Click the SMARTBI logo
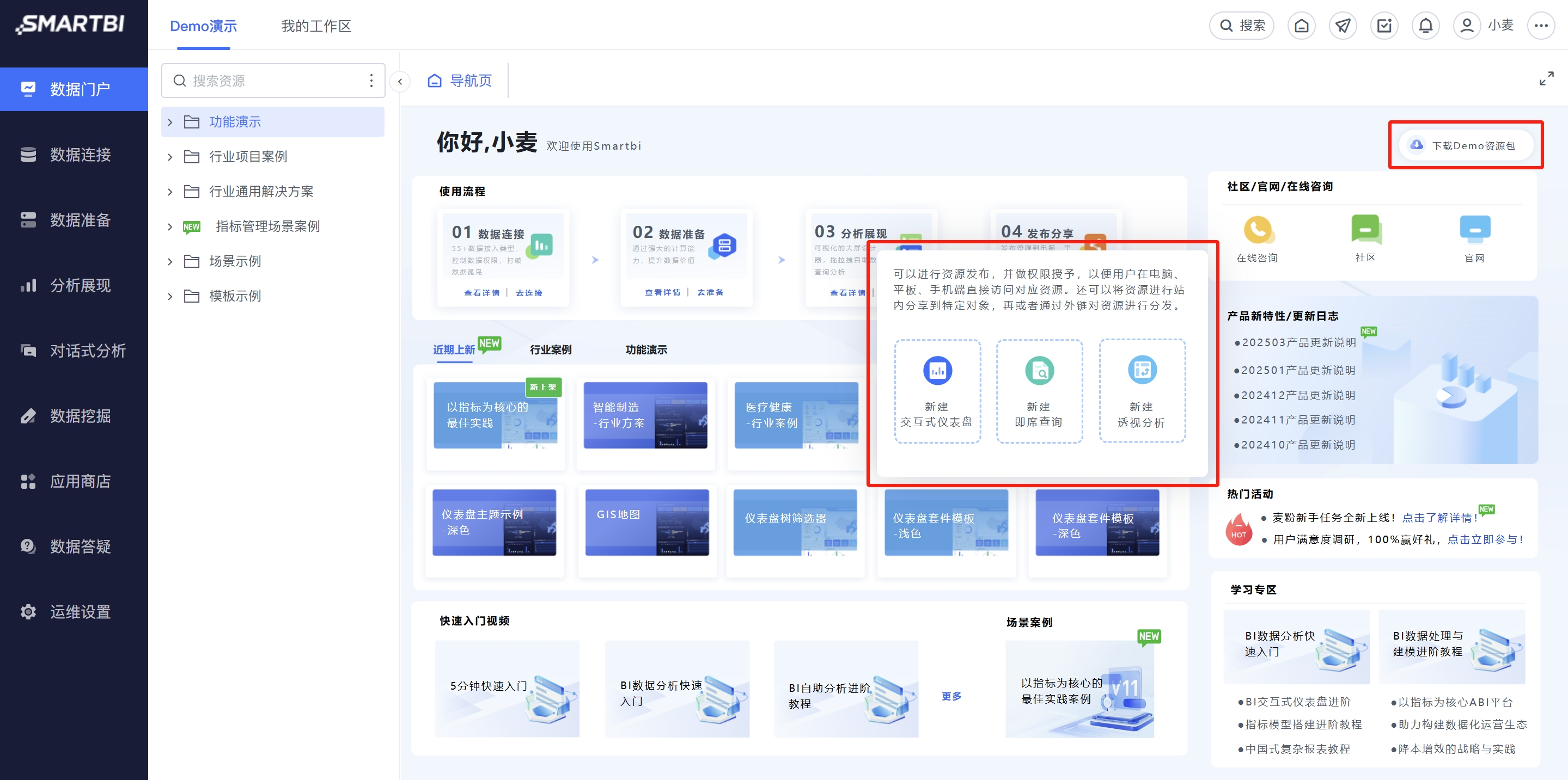1568x780 pixels. point(71,24)
